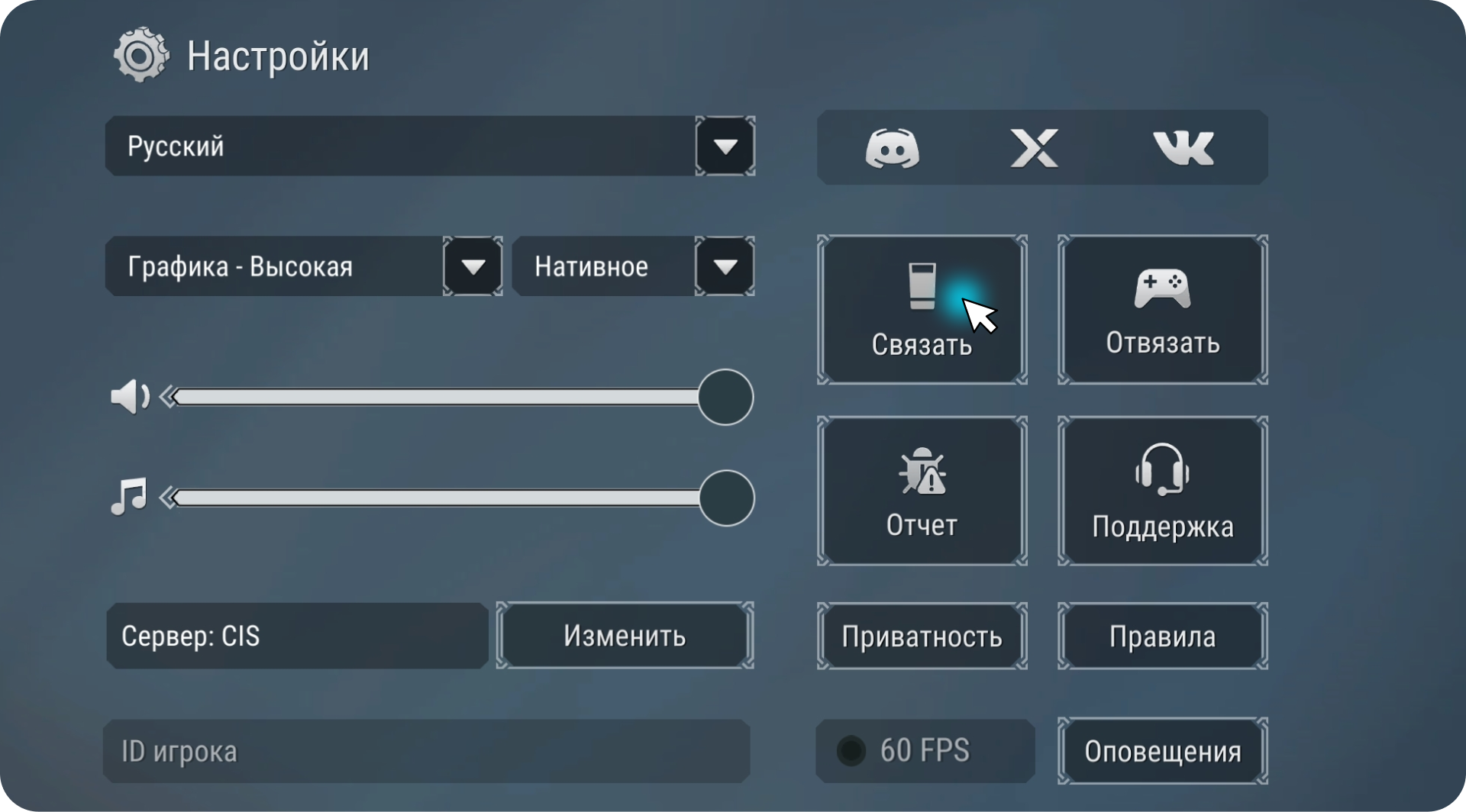The width and height of the screenshot is (1466, 812).
Task: Toggle the 60 FPS option
Action: click(x=851, y=751)
